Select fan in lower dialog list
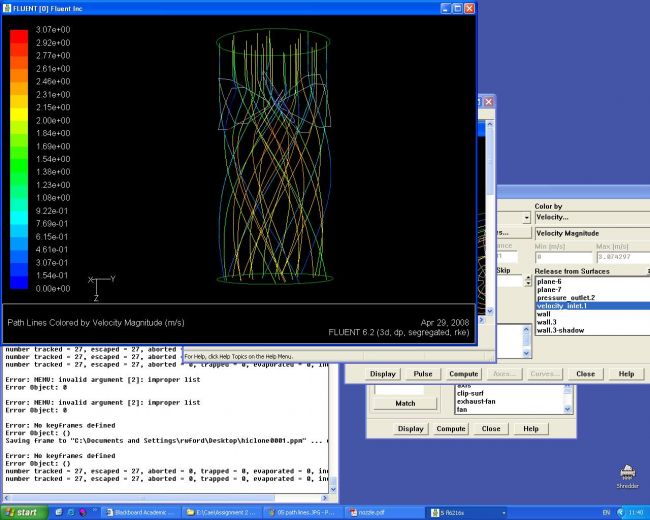The image size is (650, 520). 509,410
